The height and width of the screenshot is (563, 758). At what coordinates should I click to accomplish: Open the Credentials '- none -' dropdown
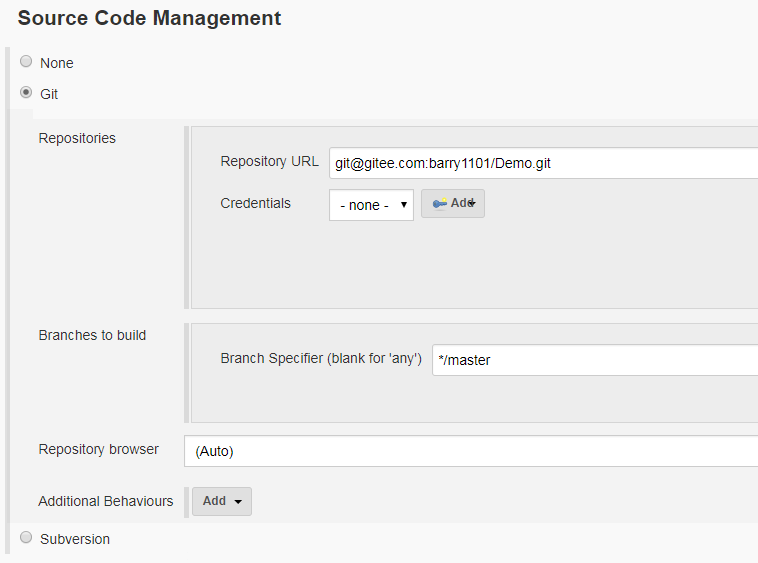pyautogui.click(x=371, y=205)
